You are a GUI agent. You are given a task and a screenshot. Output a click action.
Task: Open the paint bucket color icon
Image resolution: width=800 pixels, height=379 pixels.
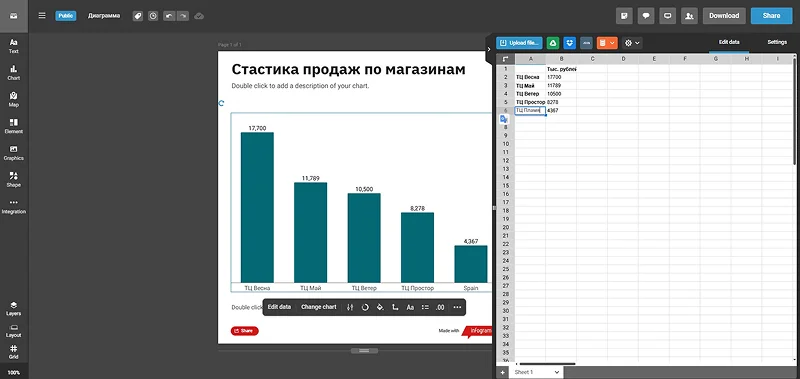[380, 307]
